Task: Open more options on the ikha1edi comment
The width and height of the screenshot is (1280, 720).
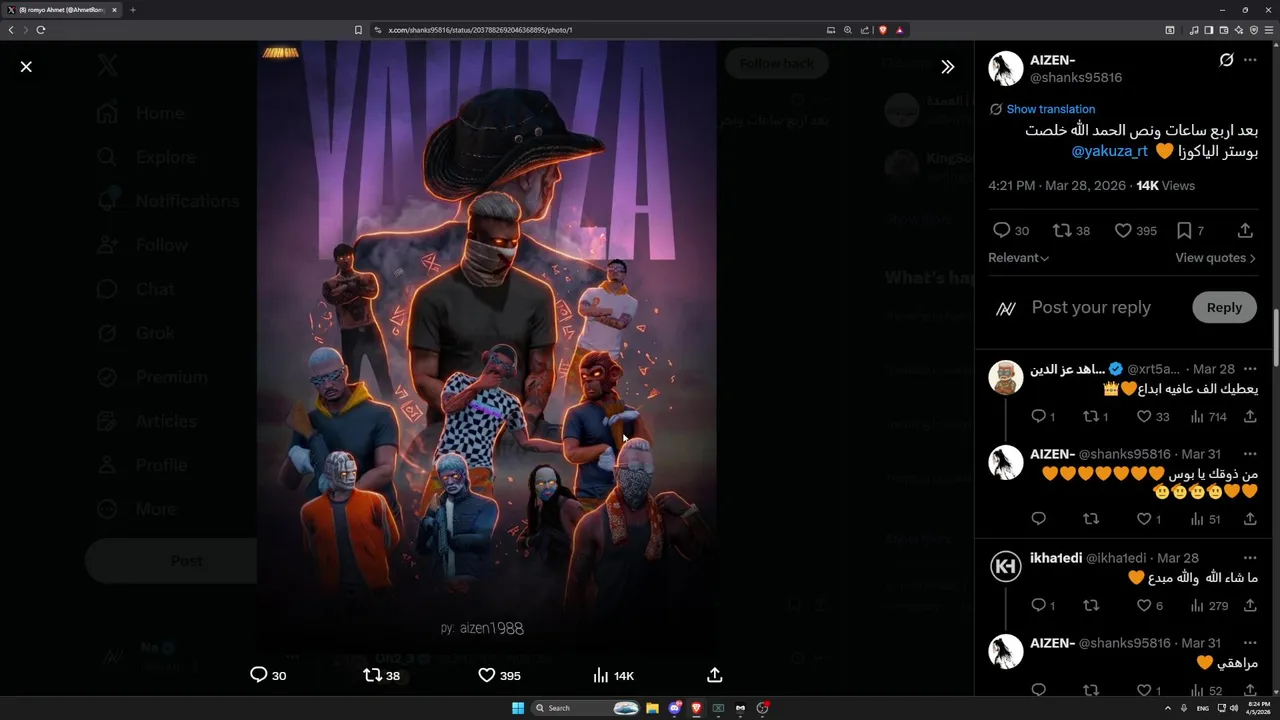Action: click(x=1250, y=558)
